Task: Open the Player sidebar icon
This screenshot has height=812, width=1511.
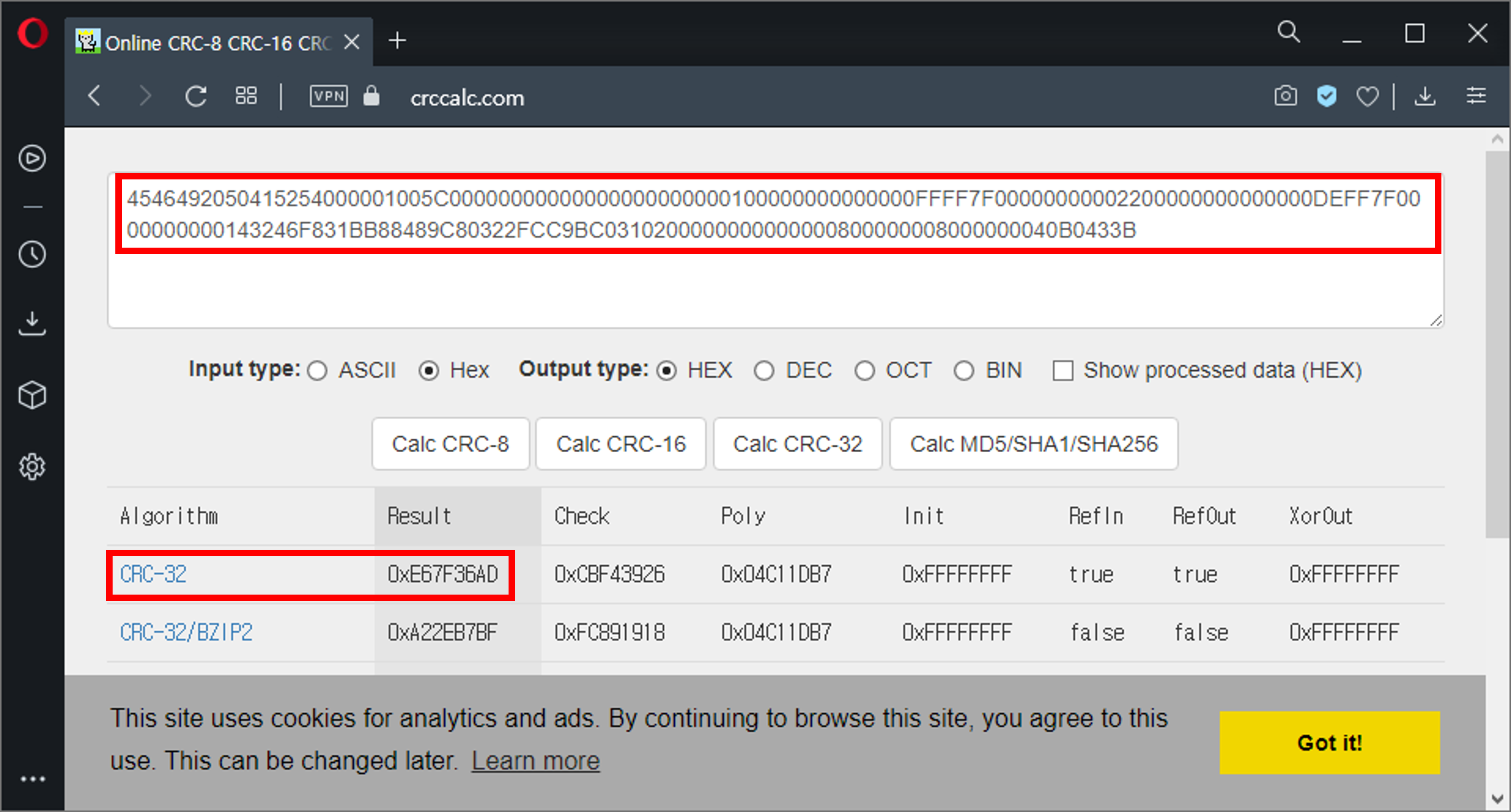Action: 32,158
